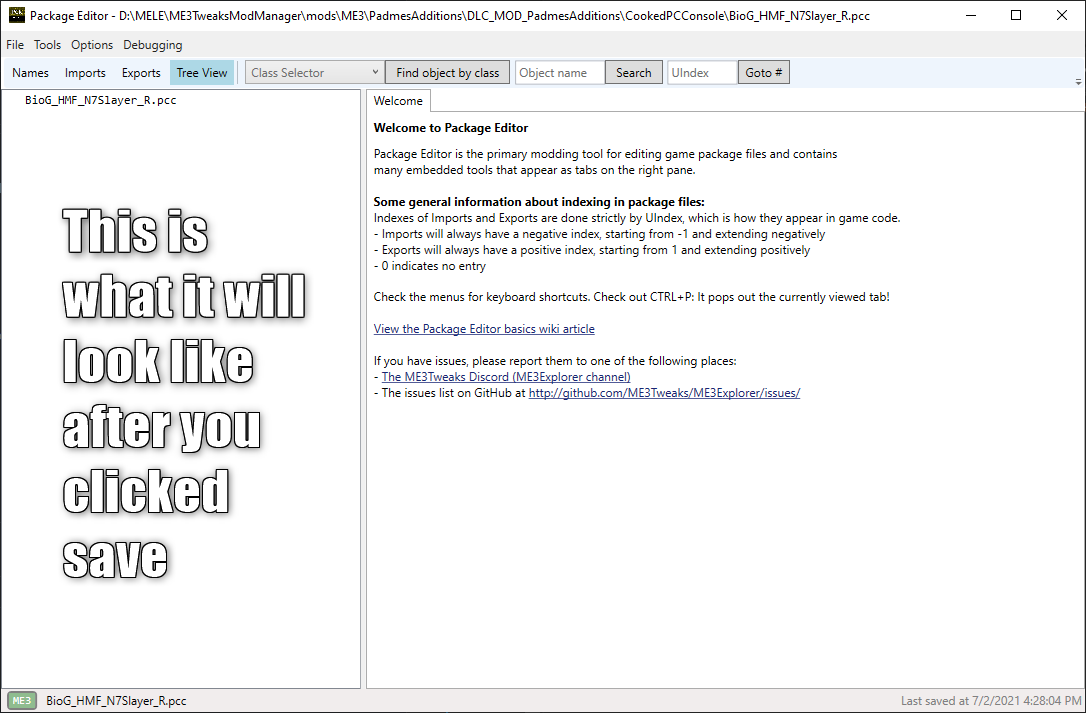The height and width of the screenshot is (713, 1086).
Task: Focus the Object name input field
Action: (560, 73)
